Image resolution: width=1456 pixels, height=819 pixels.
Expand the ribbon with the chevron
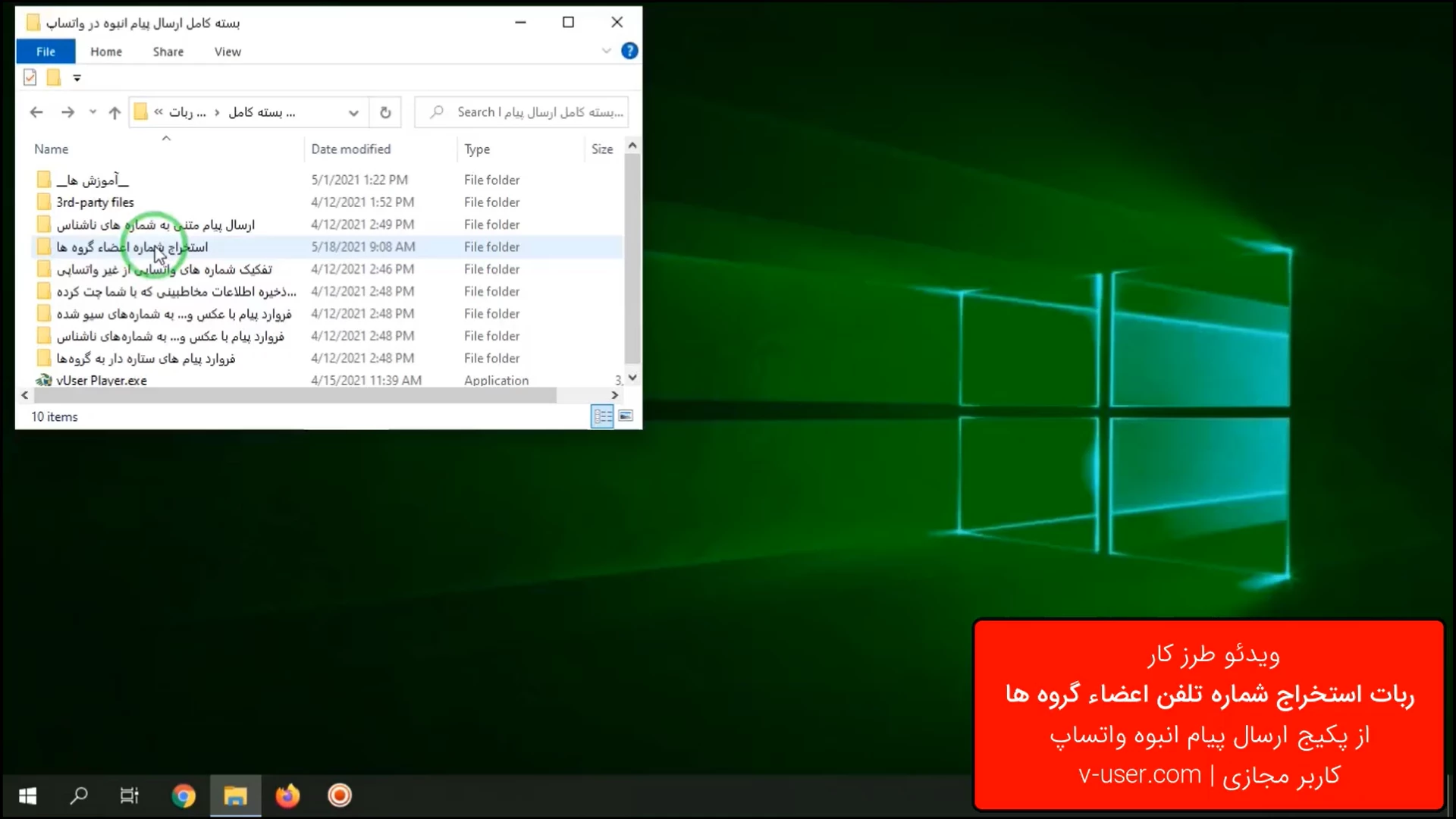[x=606, y=51]
